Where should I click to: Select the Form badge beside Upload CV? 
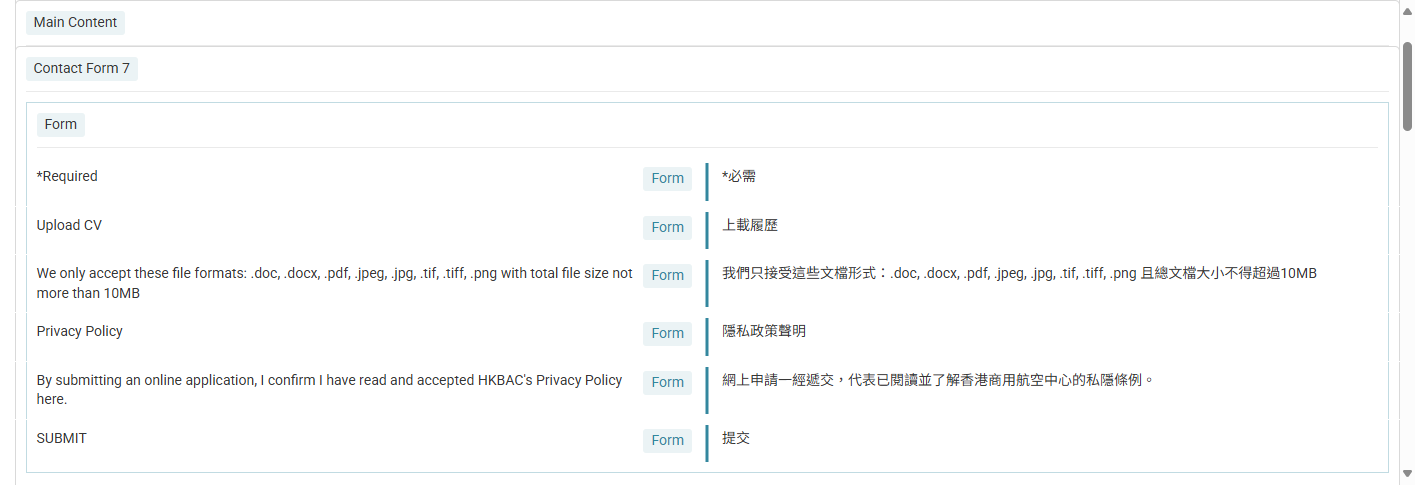pos(667,228)
